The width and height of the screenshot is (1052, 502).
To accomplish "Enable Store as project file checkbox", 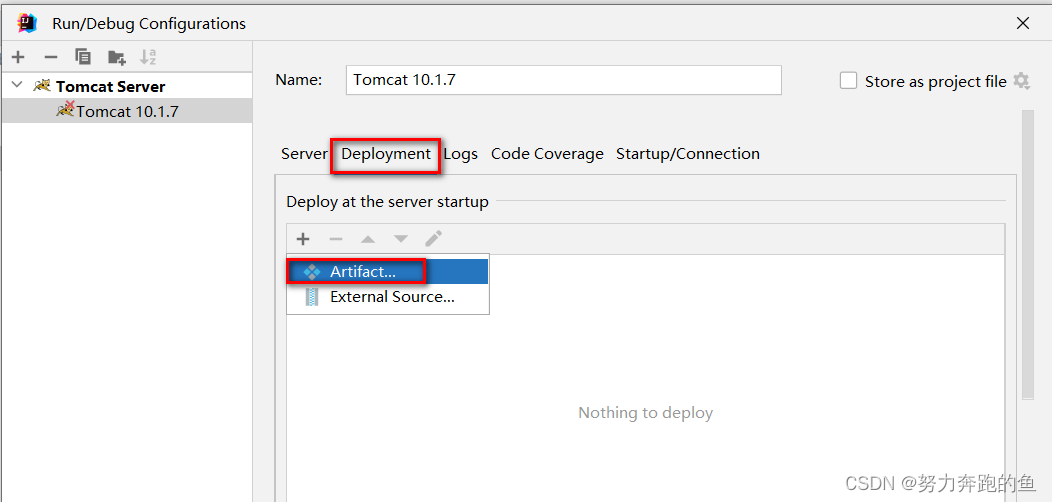I will click(x=849, y=81).
